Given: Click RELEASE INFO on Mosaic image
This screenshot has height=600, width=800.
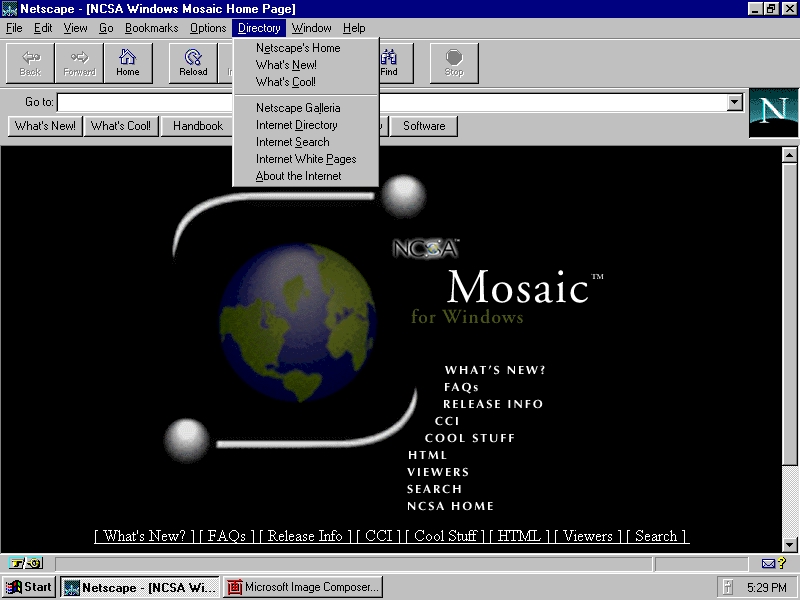Looking at the screenshot, I should coord(493,404).
